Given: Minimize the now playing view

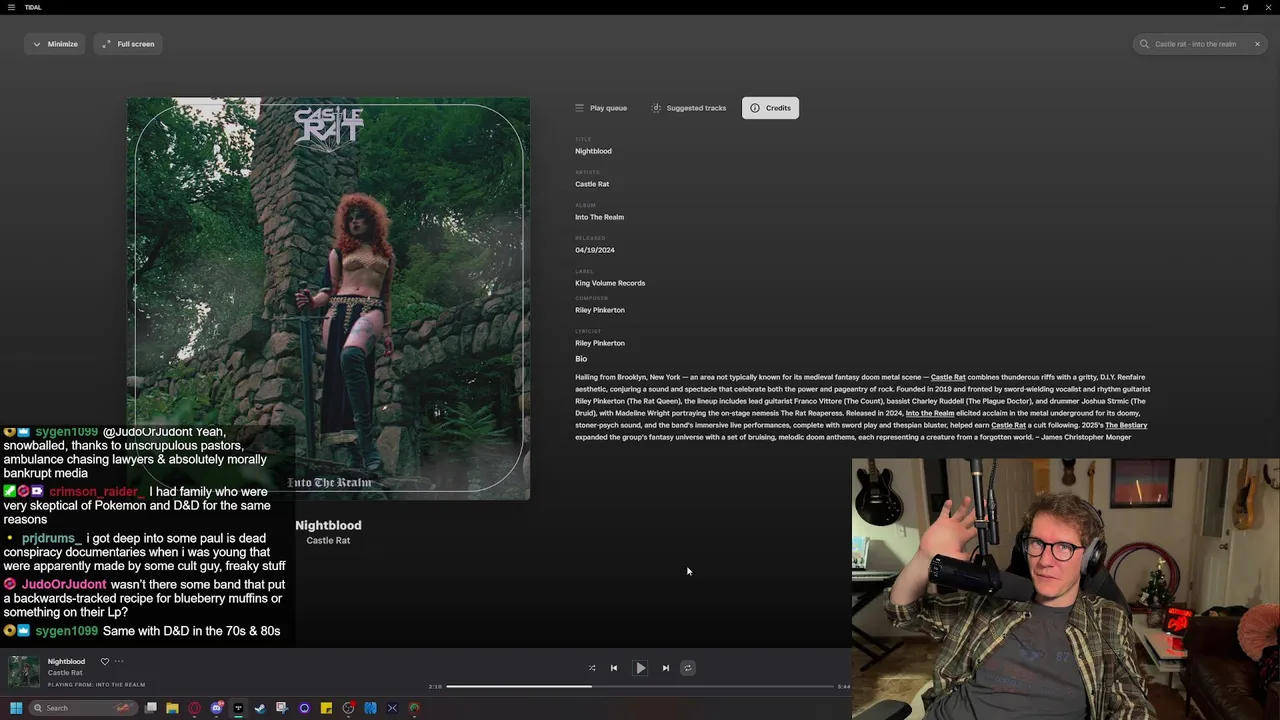Looking at the screenshot, I should coord(55,44).
